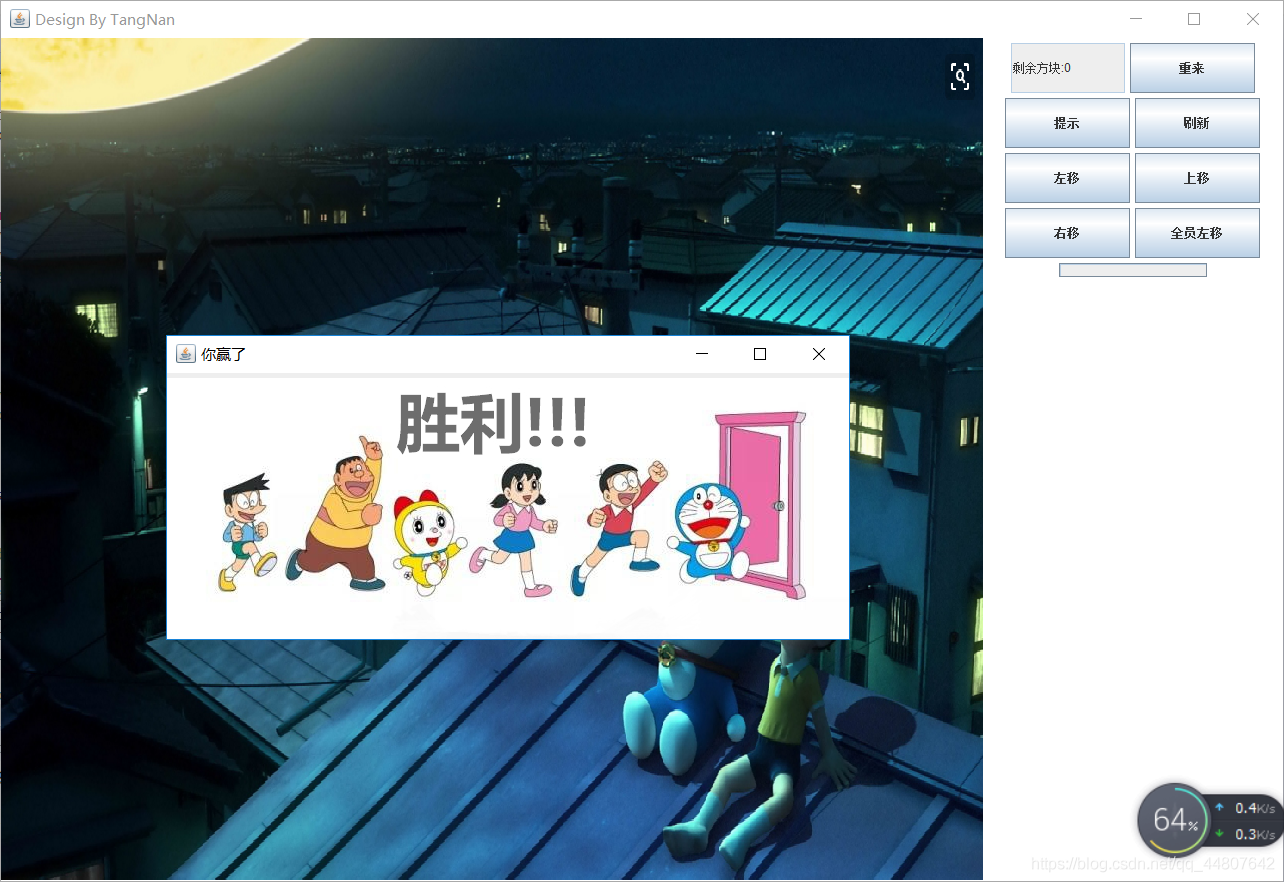The image size is (1284, 882).
Task: Close the 你赢了 dialog
Action: (819, 354)
